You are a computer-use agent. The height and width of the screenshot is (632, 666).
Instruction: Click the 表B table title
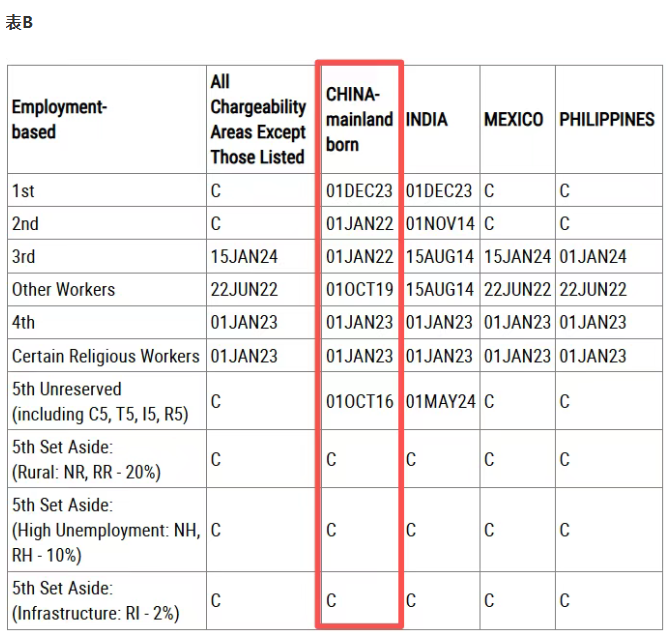coord(19,22)
